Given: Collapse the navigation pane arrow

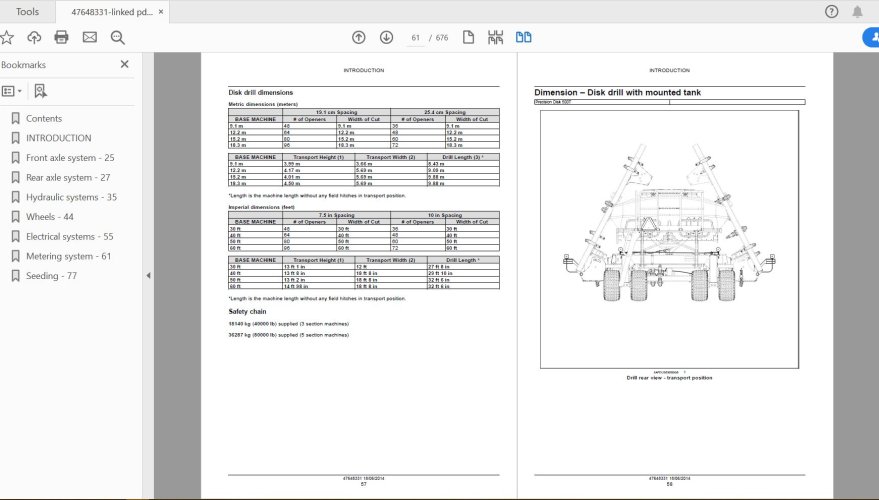Looking at the screenshot, I should 148,276.
